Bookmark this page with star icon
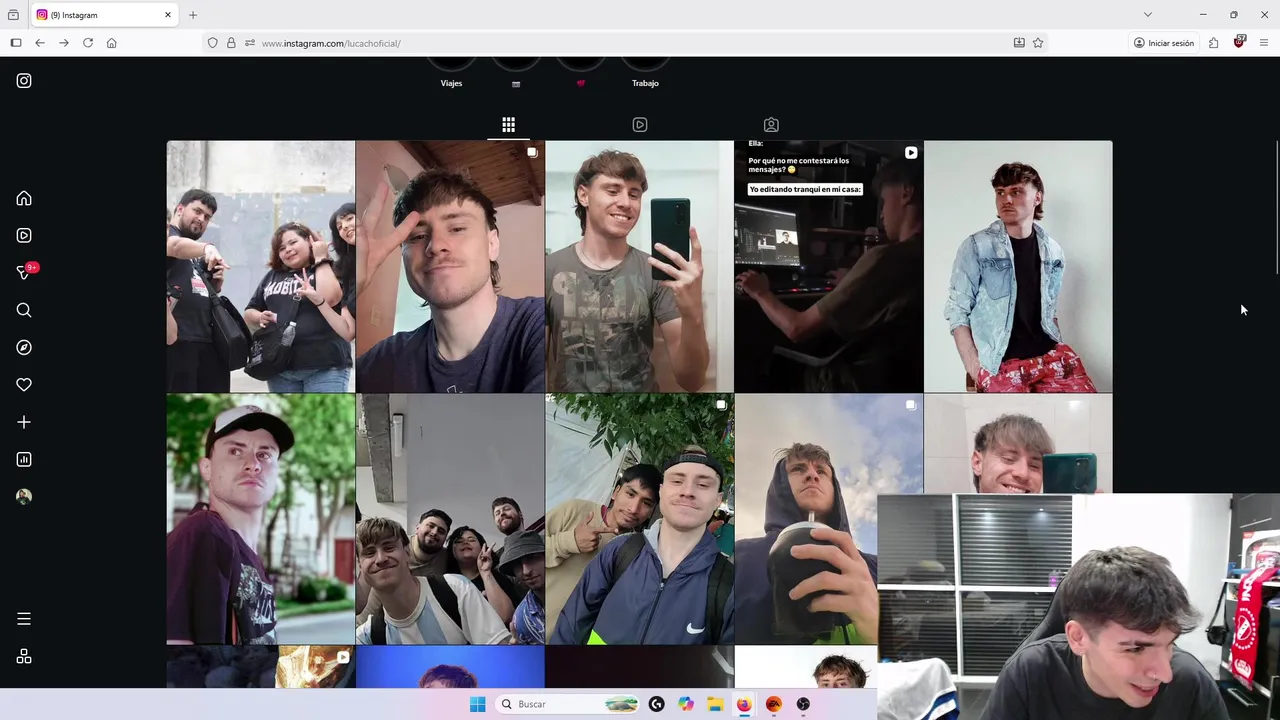1280x720 pixels. coord(1038,43)
